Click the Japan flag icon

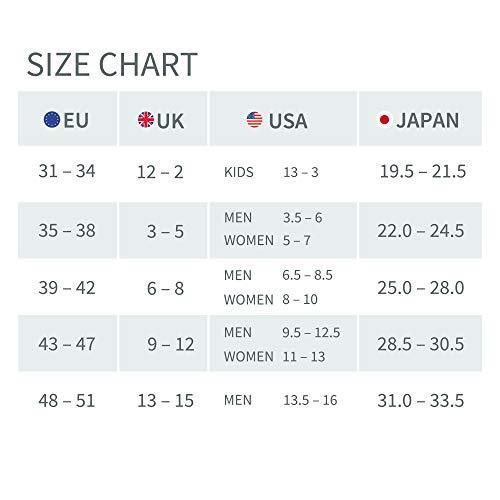(384, 120)
